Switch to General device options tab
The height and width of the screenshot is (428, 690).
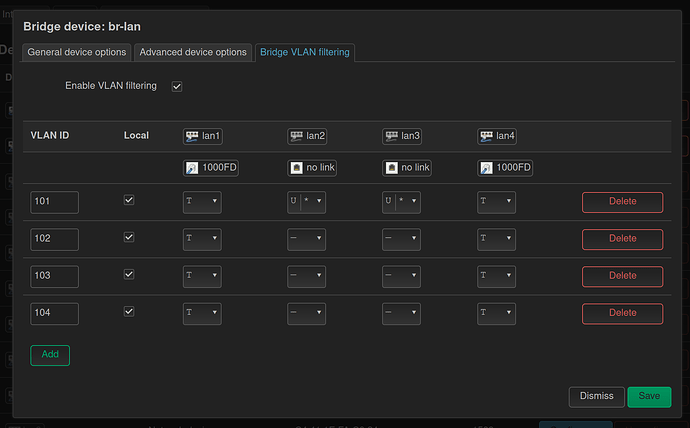coord(77,52)
